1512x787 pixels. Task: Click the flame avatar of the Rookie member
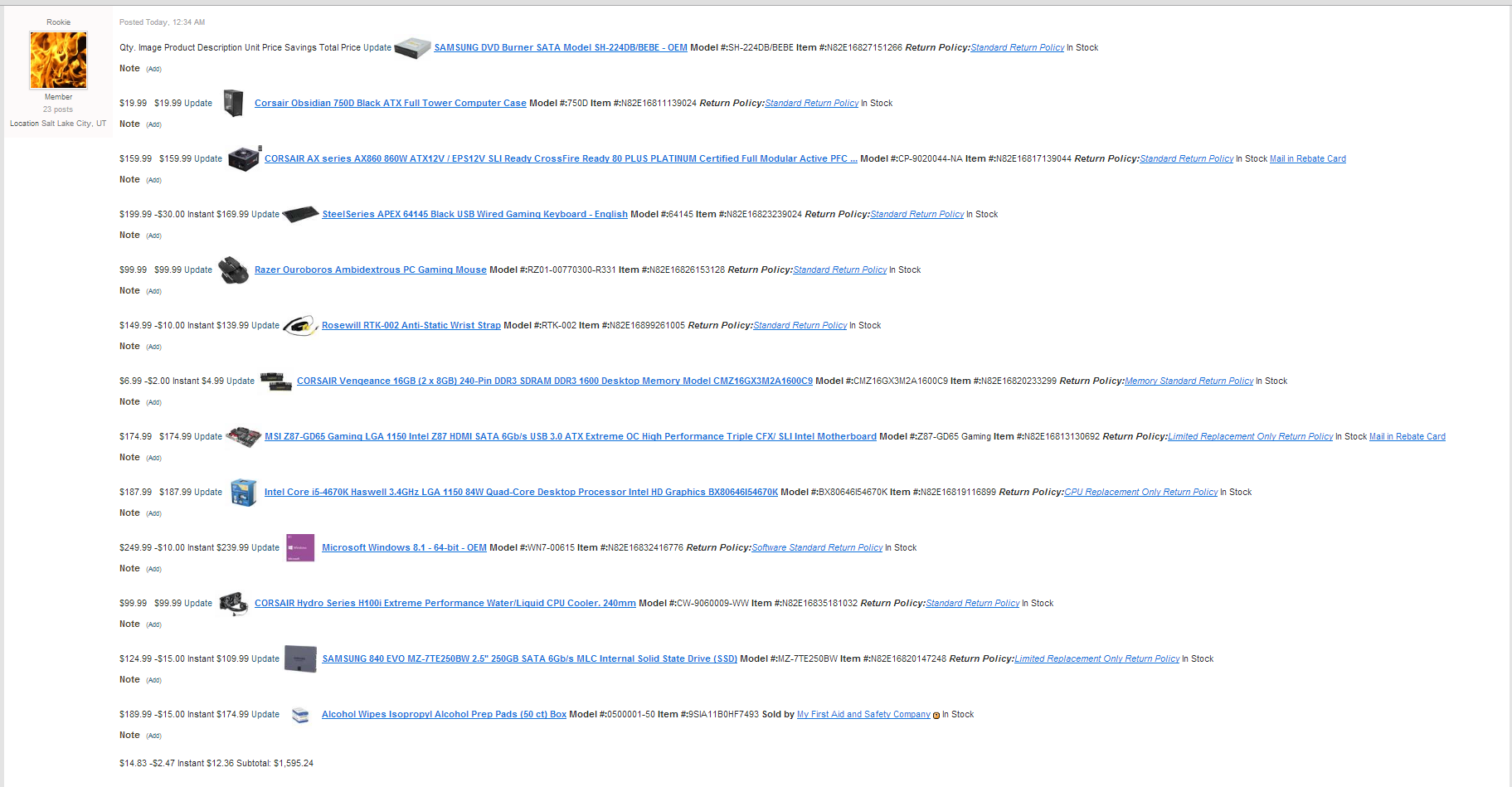point(58,60)
